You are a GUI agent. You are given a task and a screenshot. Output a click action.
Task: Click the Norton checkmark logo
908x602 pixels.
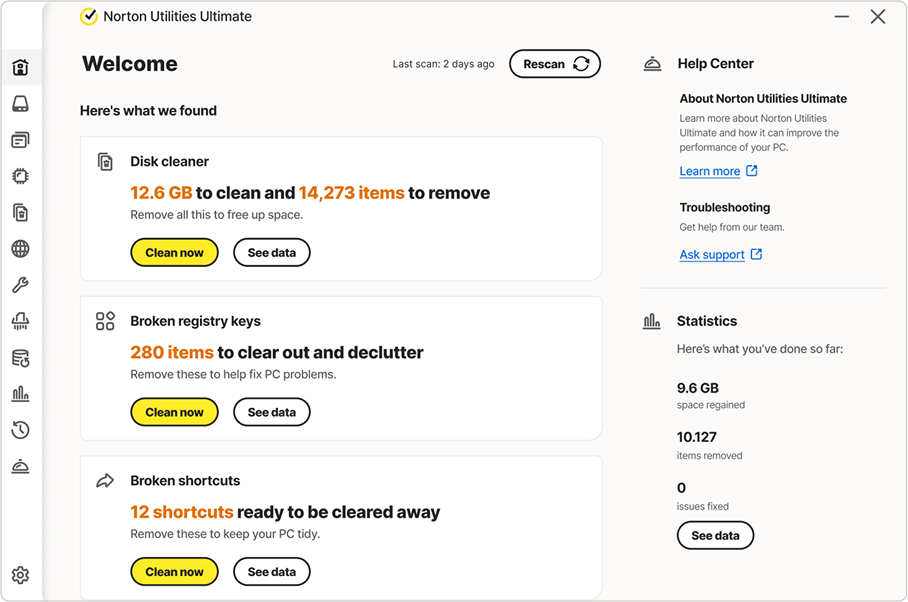tap(89, 16)
